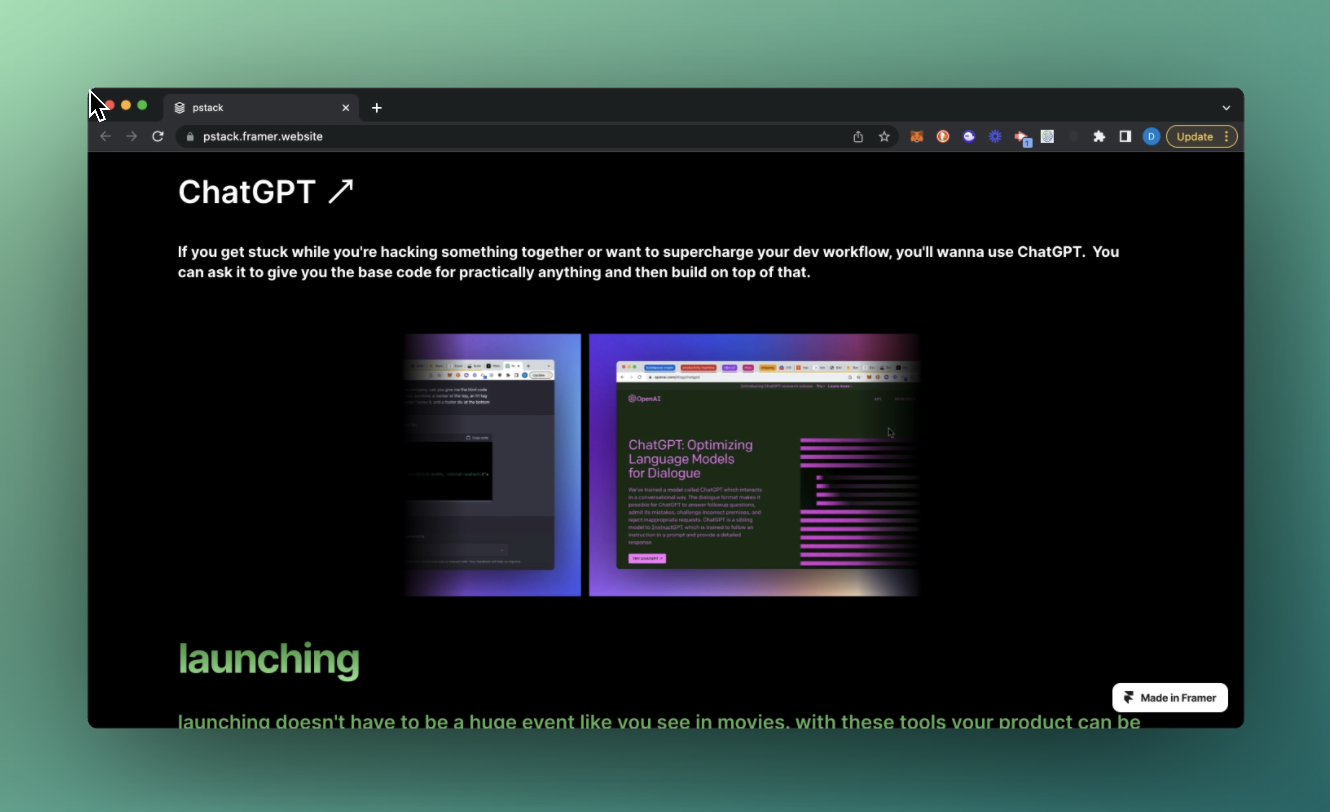
Task: Open a new tab with the plus button
Action: pos(376,108)
